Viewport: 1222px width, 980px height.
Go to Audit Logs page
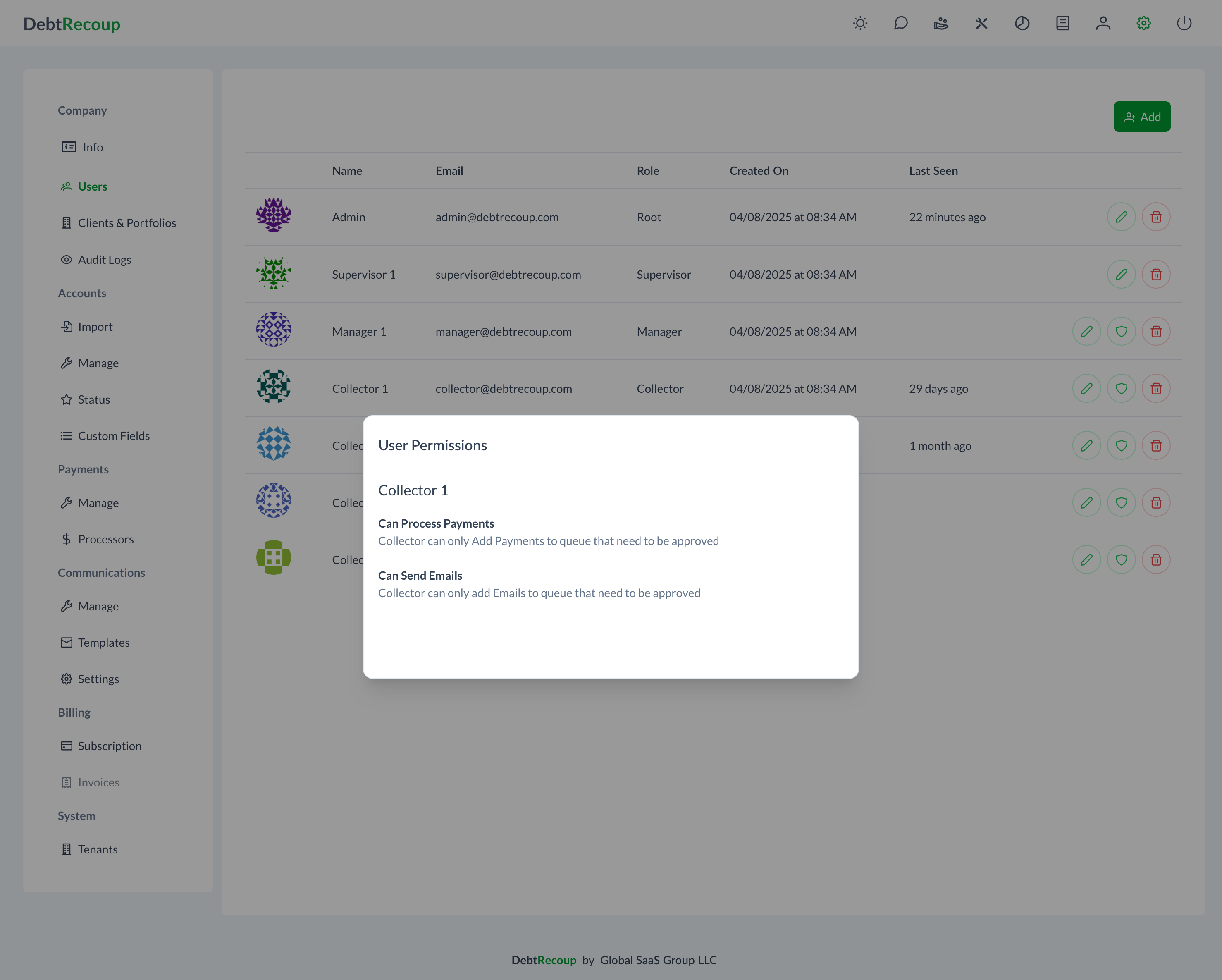(104, 260)
